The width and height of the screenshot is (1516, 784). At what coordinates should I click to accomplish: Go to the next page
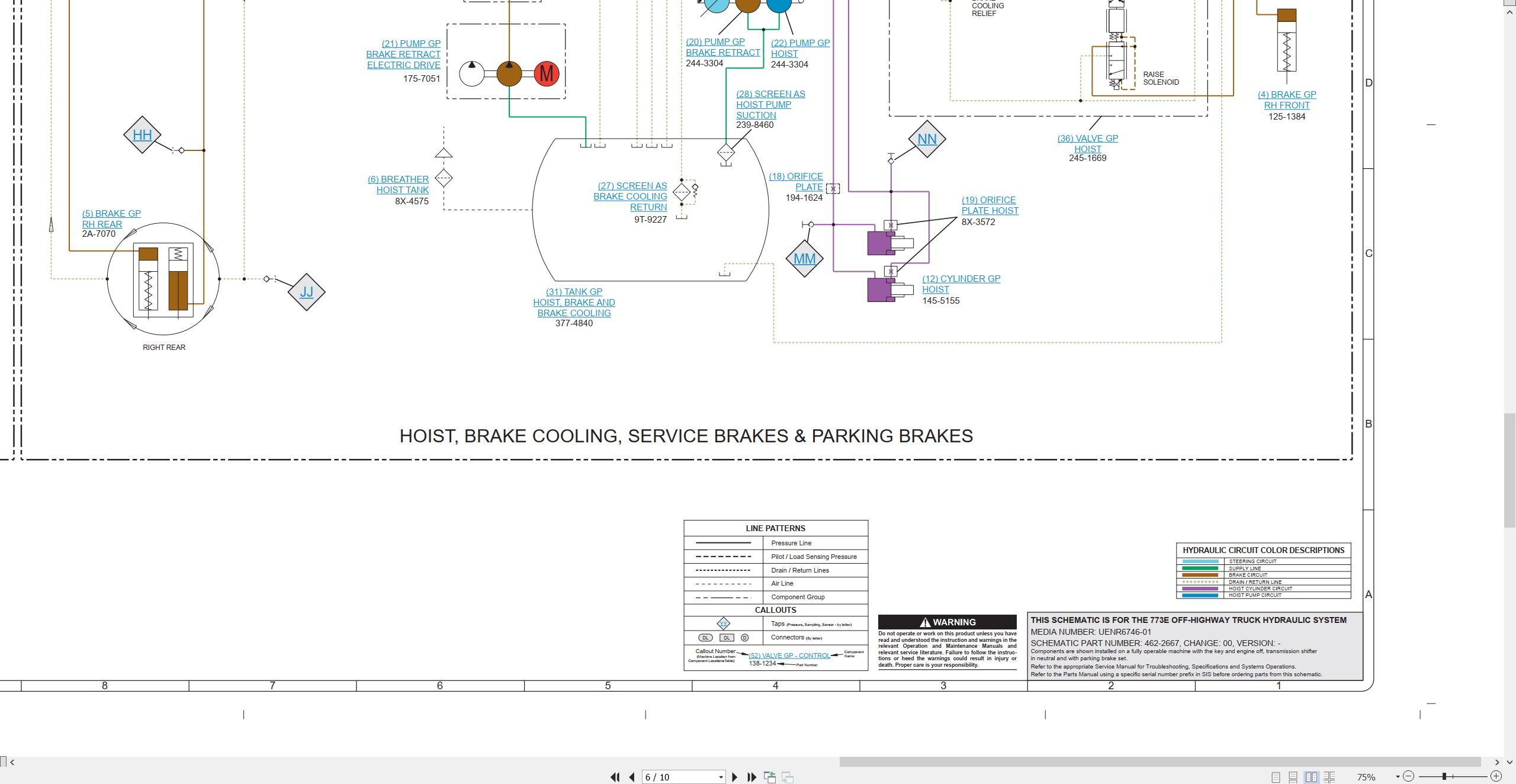click(x=735, y=777)
